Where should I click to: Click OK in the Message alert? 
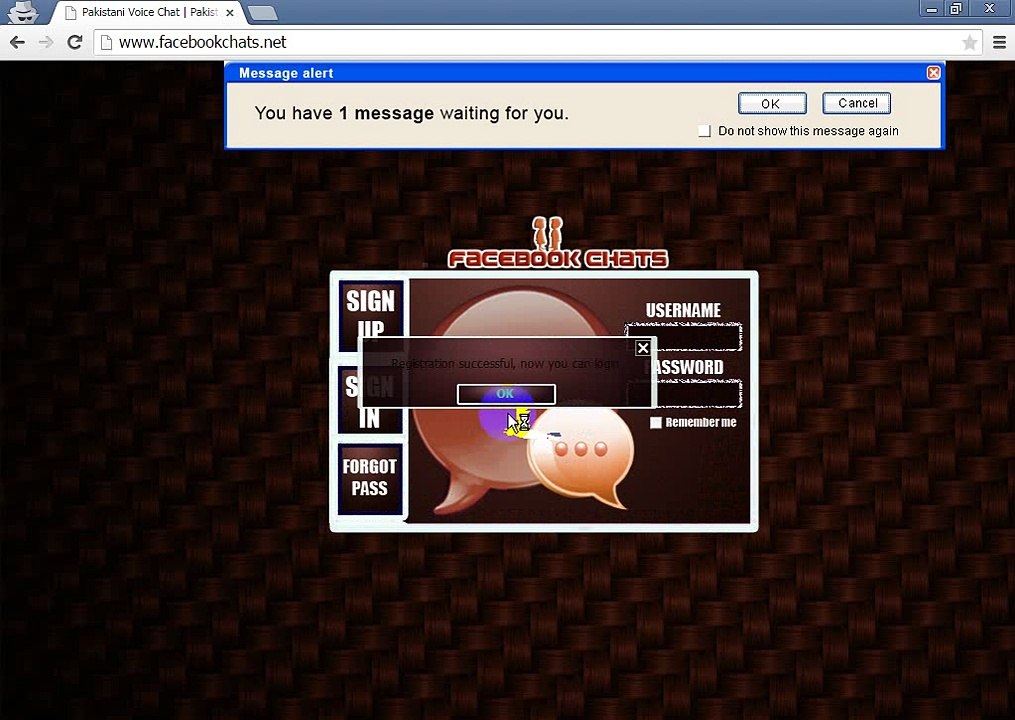(772, 104)
